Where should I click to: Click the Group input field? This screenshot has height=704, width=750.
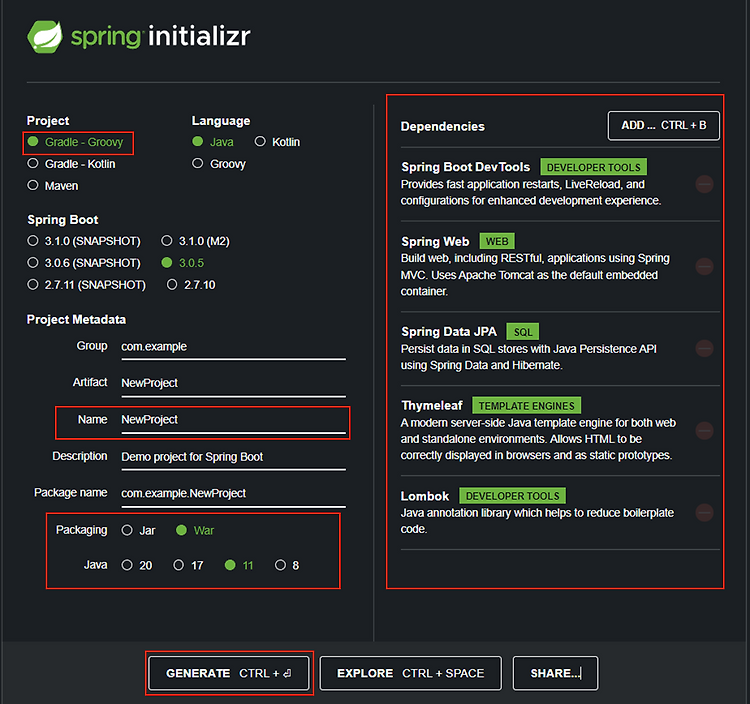coord(233,347)
